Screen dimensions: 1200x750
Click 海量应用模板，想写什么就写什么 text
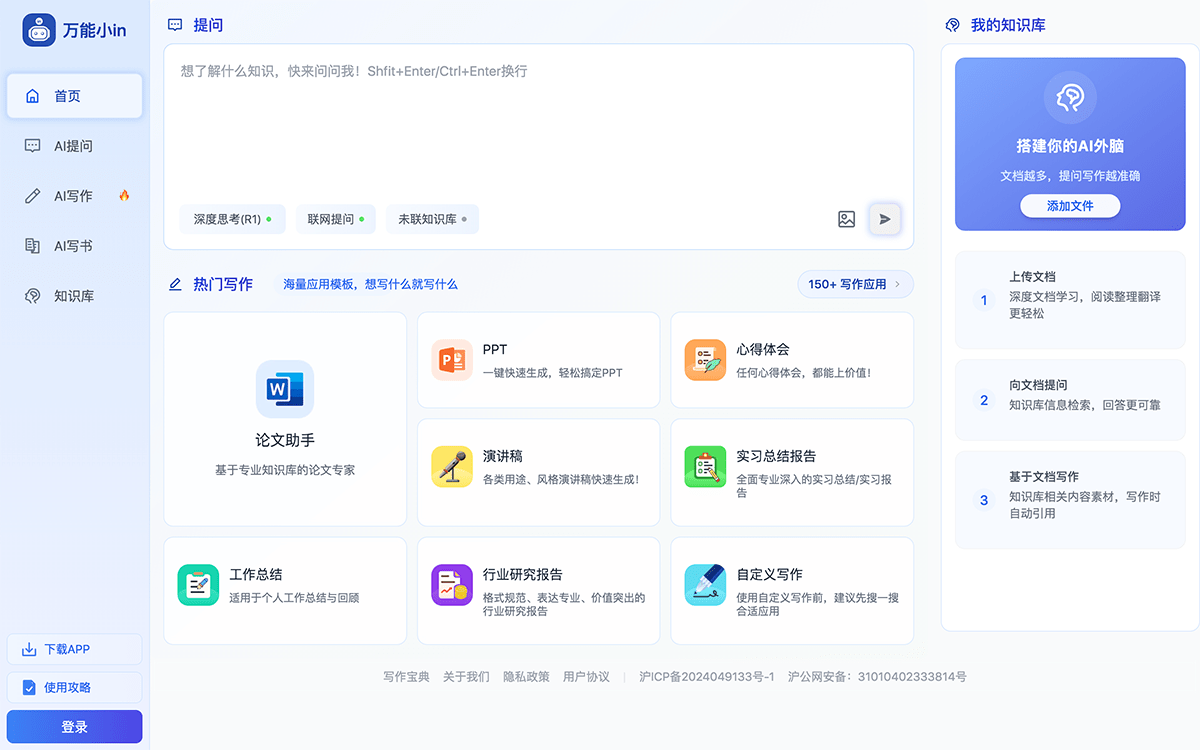pos(370,284)
